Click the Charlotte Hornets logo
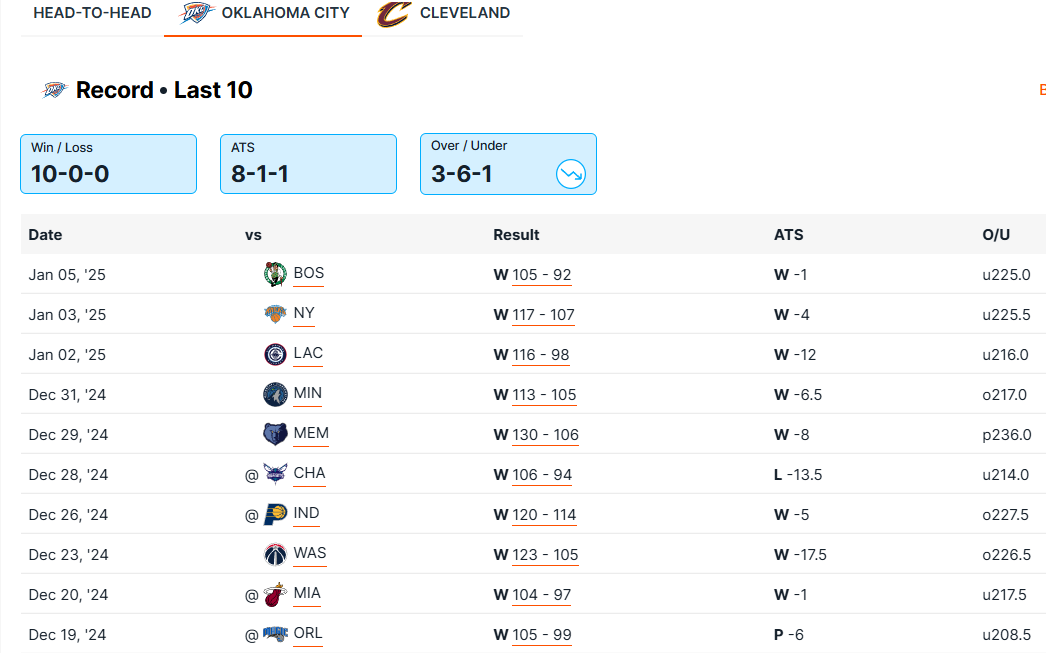 tap(275, 474)
